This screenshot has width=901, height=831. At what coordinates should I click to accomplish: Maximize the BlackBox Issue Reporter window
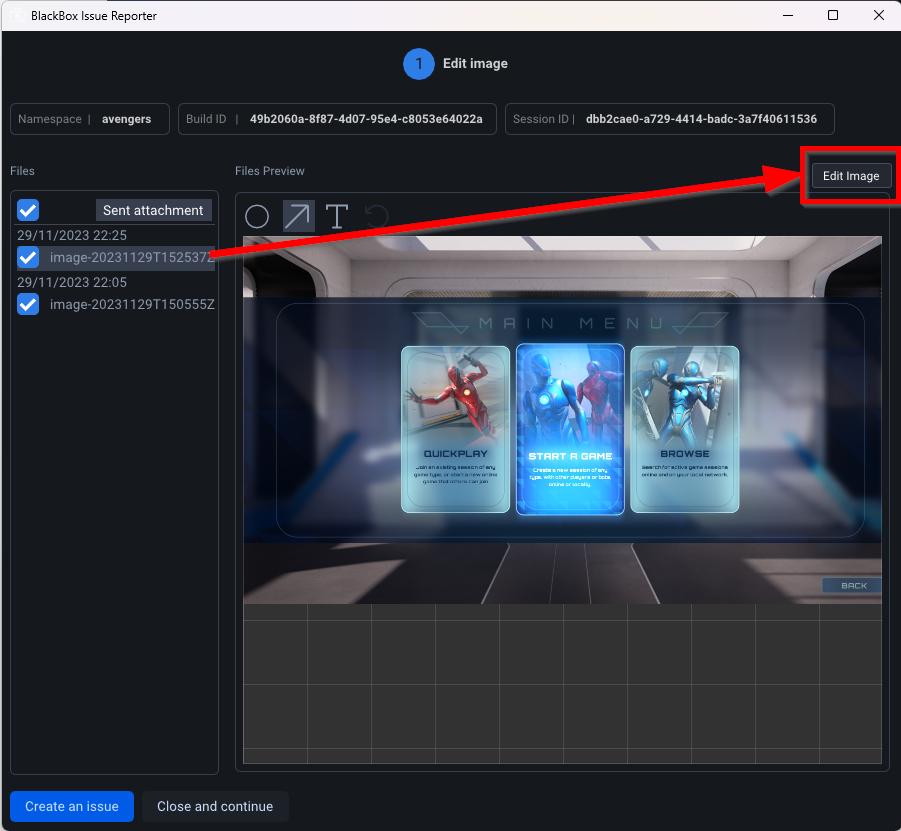point(833,16)
